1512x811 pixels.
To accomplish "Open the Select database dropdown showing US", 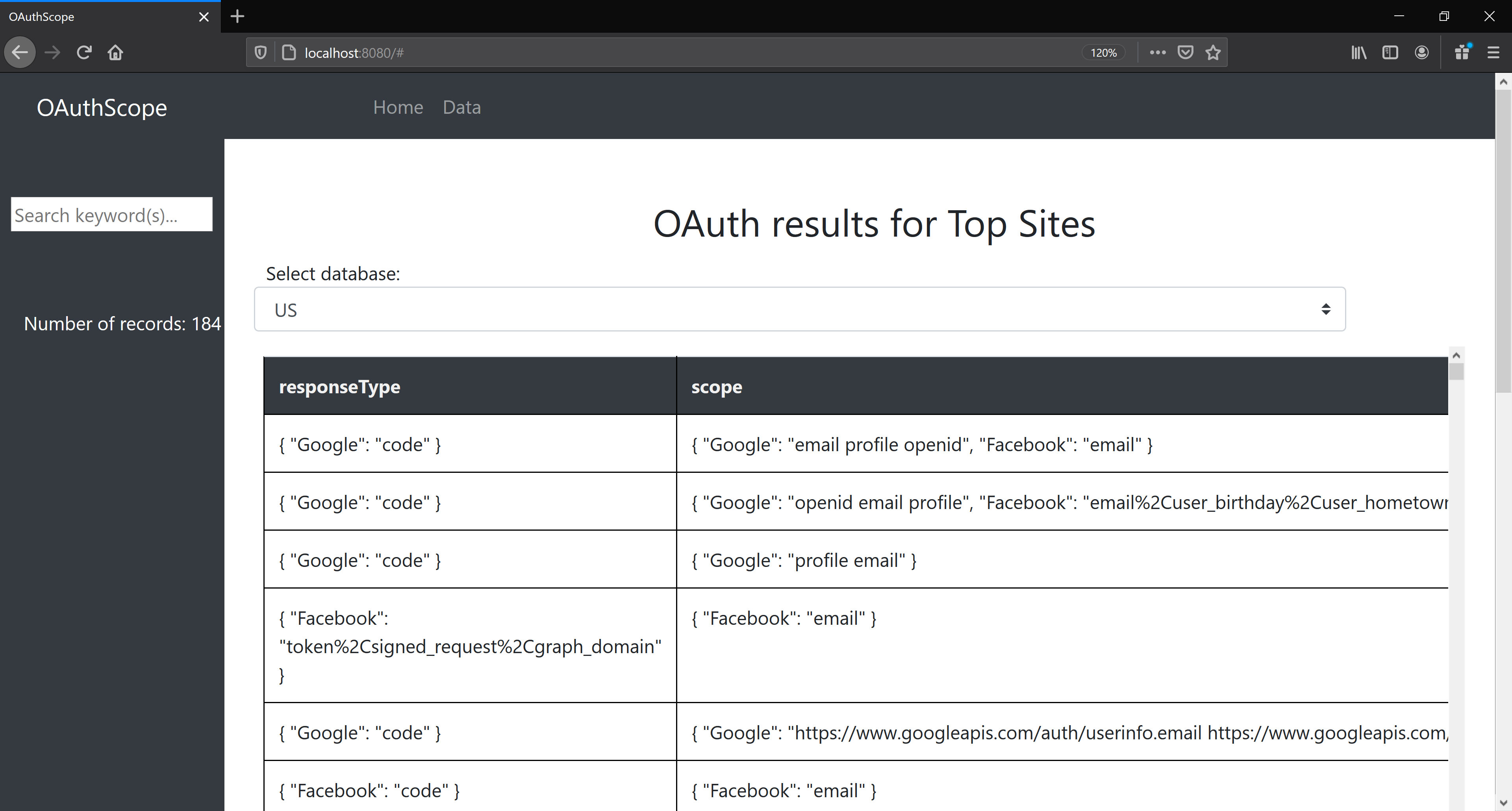I will point(799,309).
